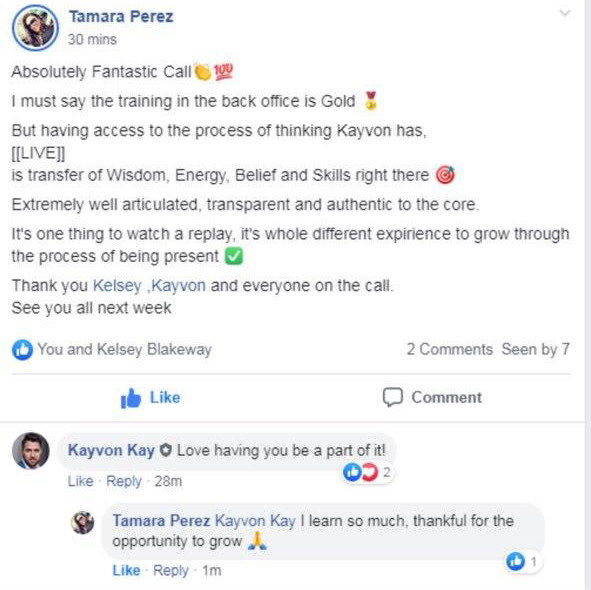Open the You and Kelsey Blakeway likers list

tap(124, 349)
